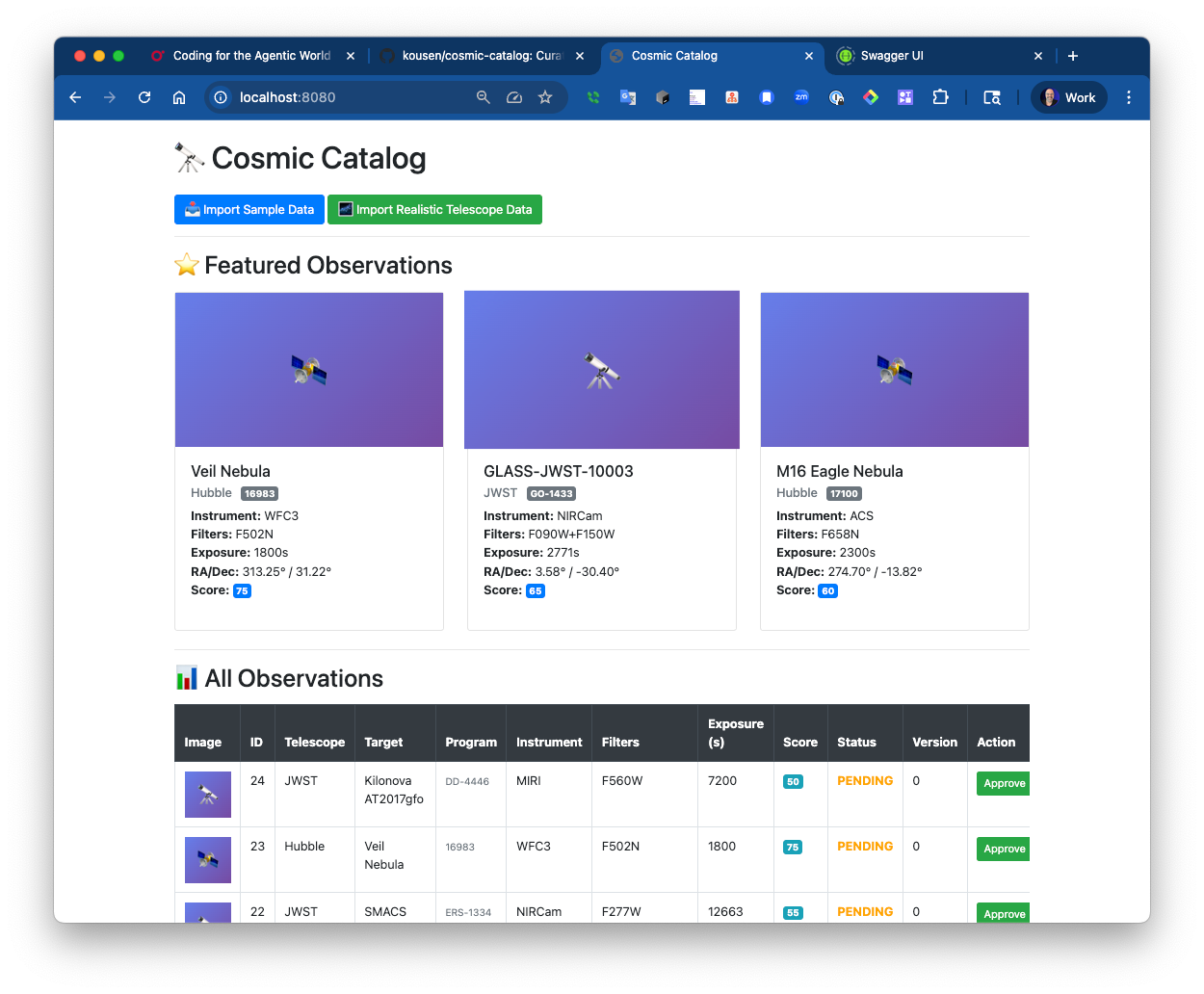Image resolution: width=1204 pixels, height=994 pixels.
Task: Close the Swagger UI tab
Action: click(1038, 56)
